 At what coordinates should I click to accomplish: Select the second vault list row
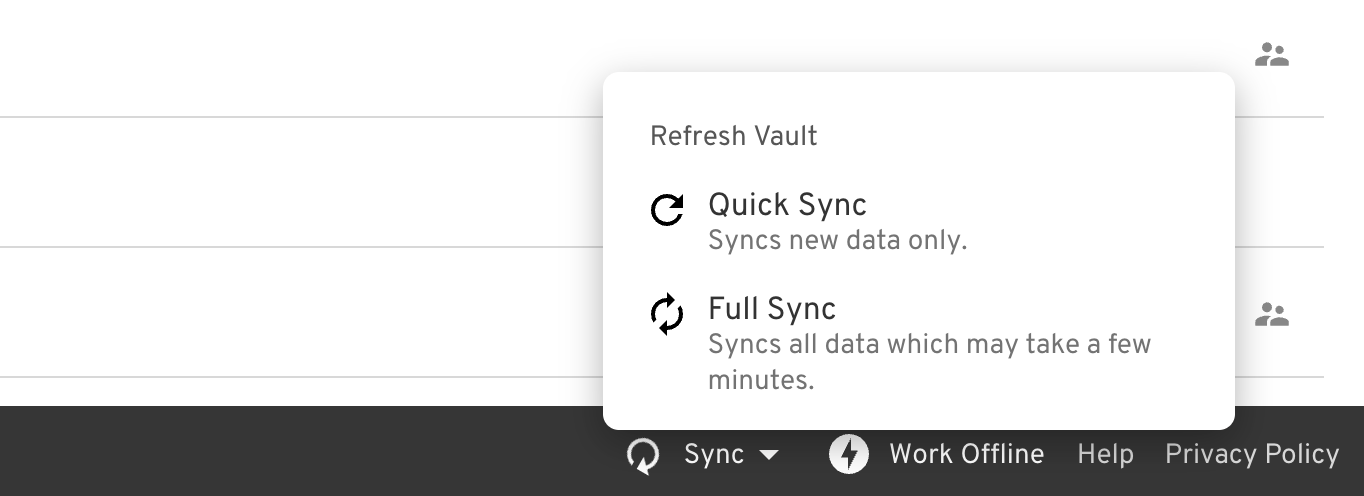point(300,182)
